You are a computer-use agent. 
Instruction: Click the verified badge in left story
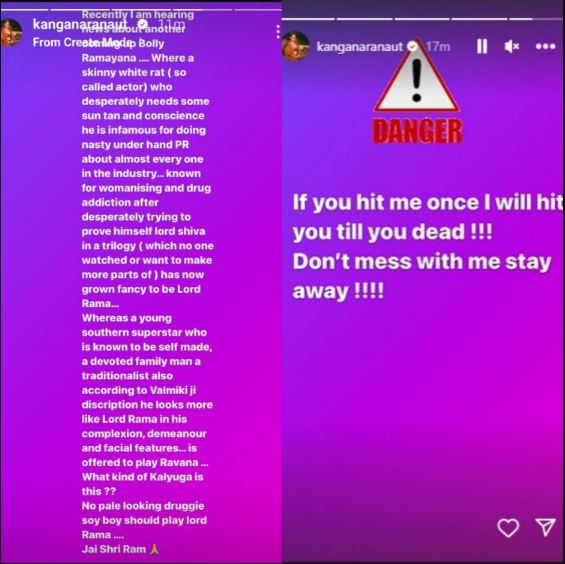[143, 24]
